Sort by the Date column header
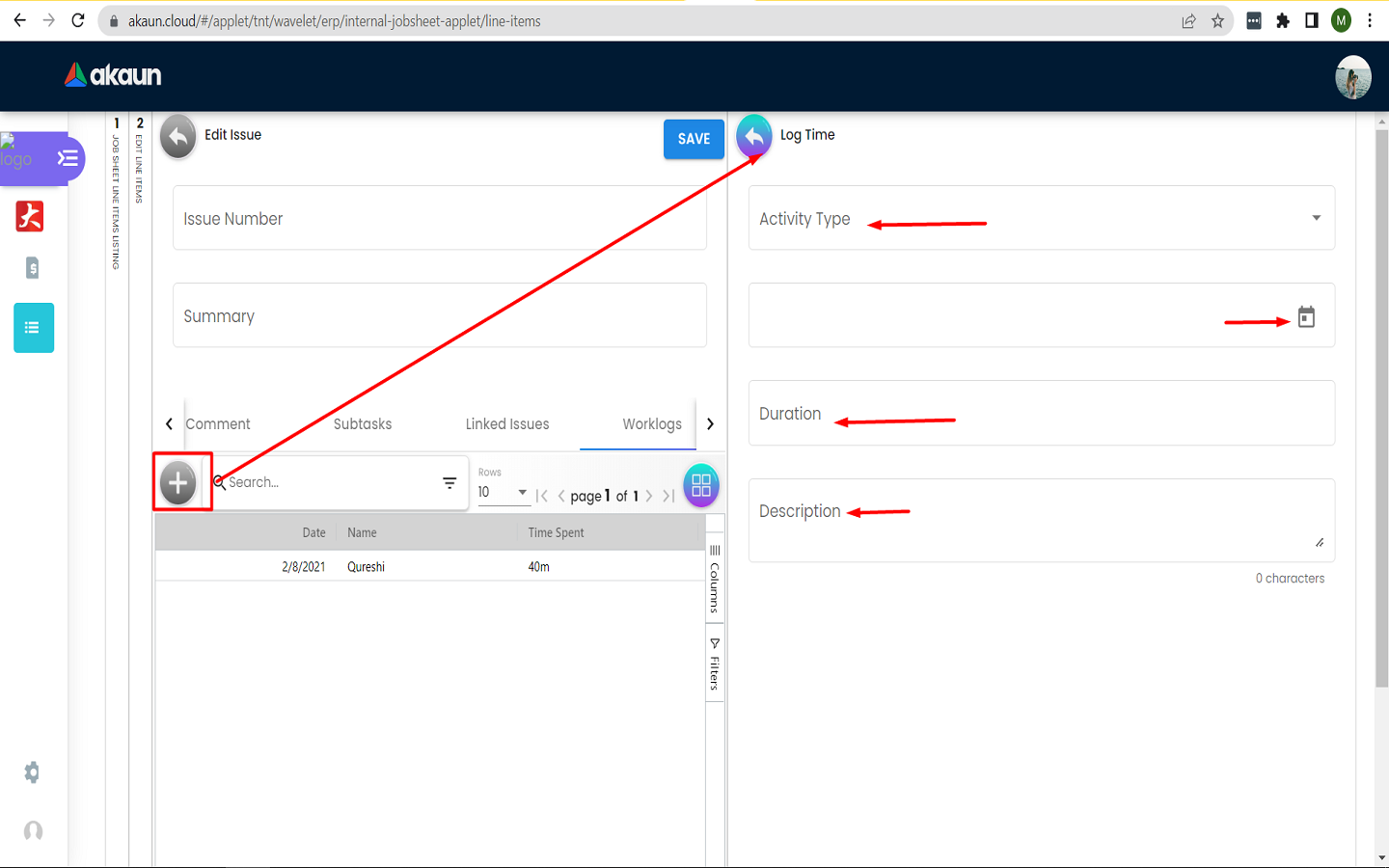The width and height of the screenshot is (1389, 868). coord(313,532)
